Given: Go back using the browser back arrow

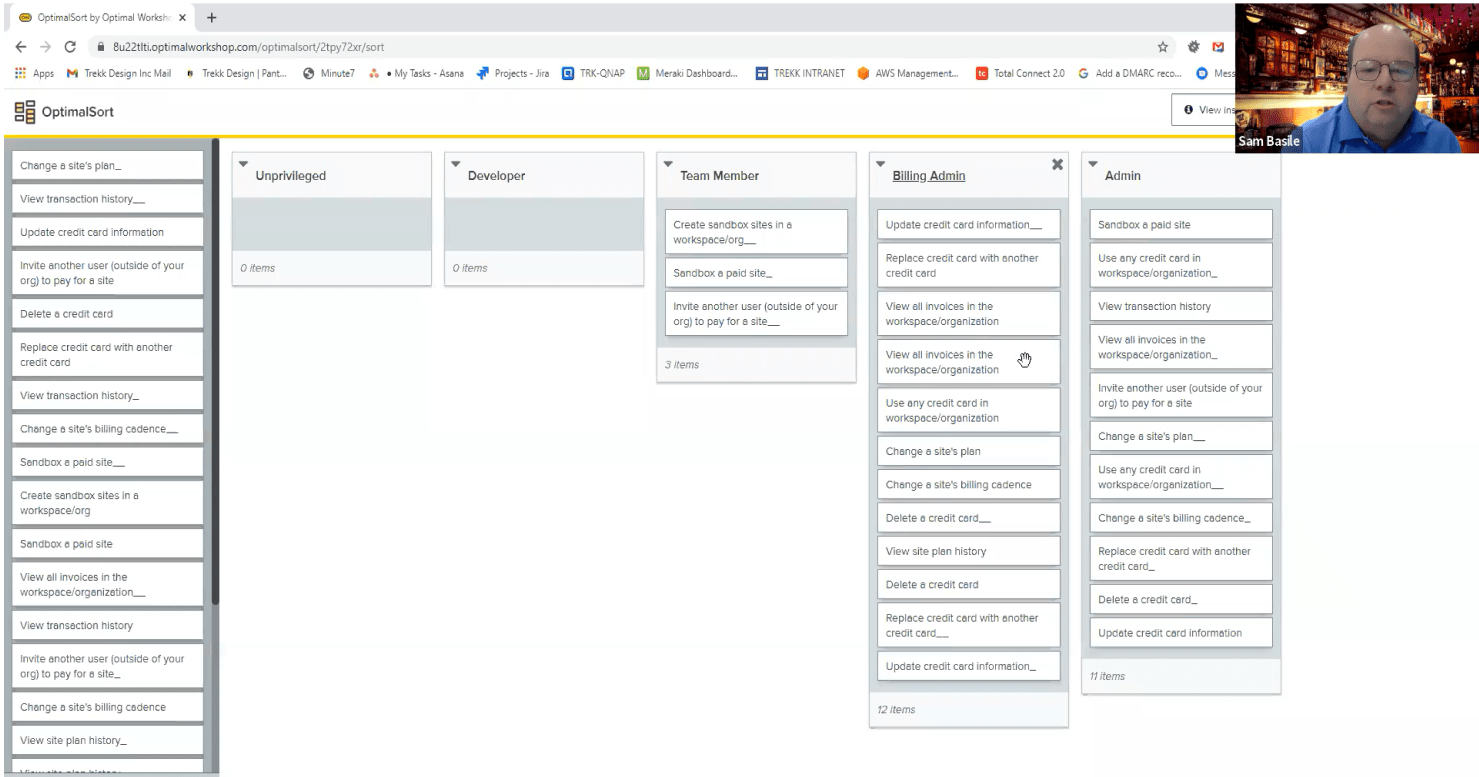Looking at the screenshot, I should coord(21,47).
